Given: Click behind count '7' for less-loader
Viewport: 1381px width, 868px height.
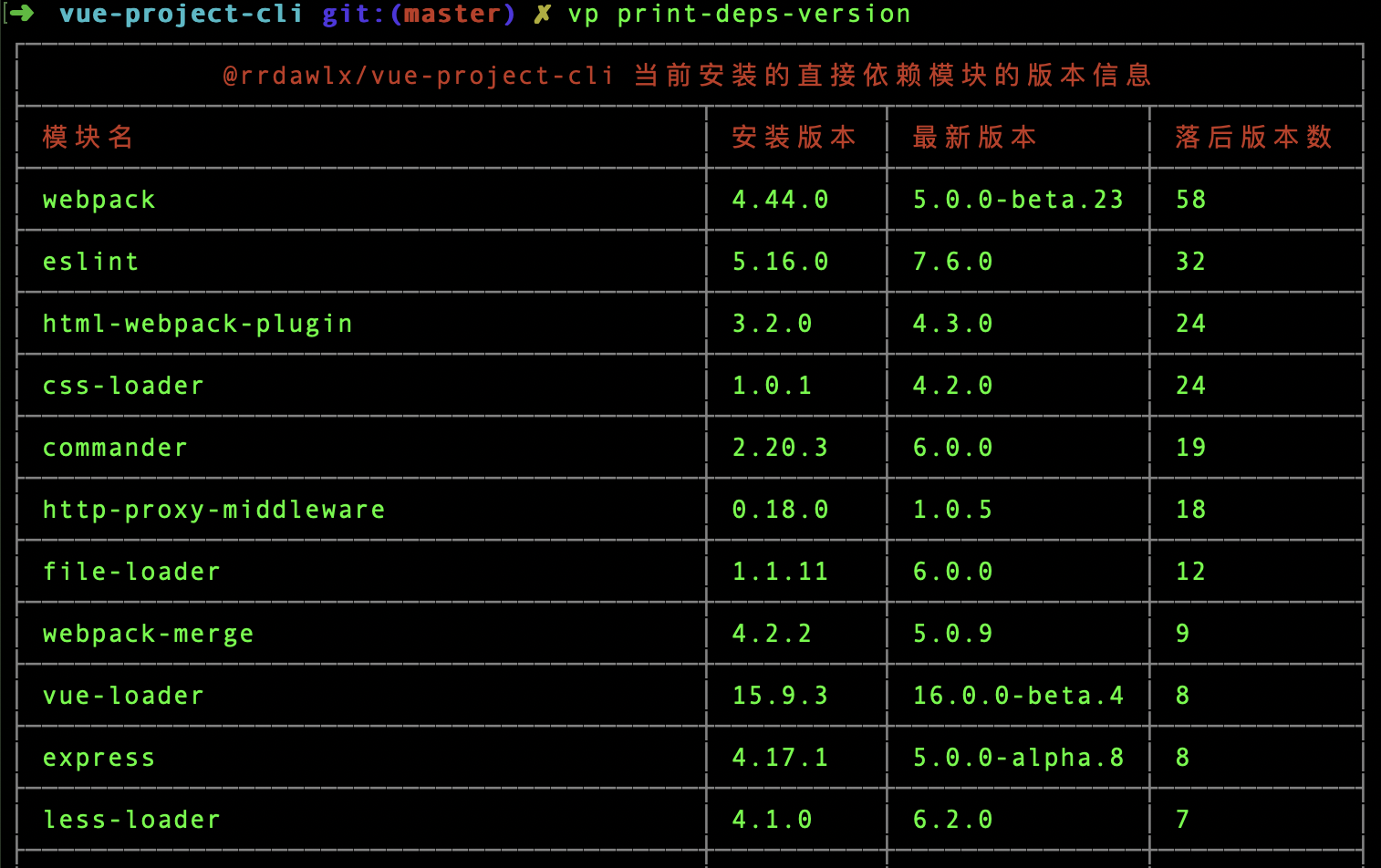Looking at the screenshot, I should (x=1183, y=820).
